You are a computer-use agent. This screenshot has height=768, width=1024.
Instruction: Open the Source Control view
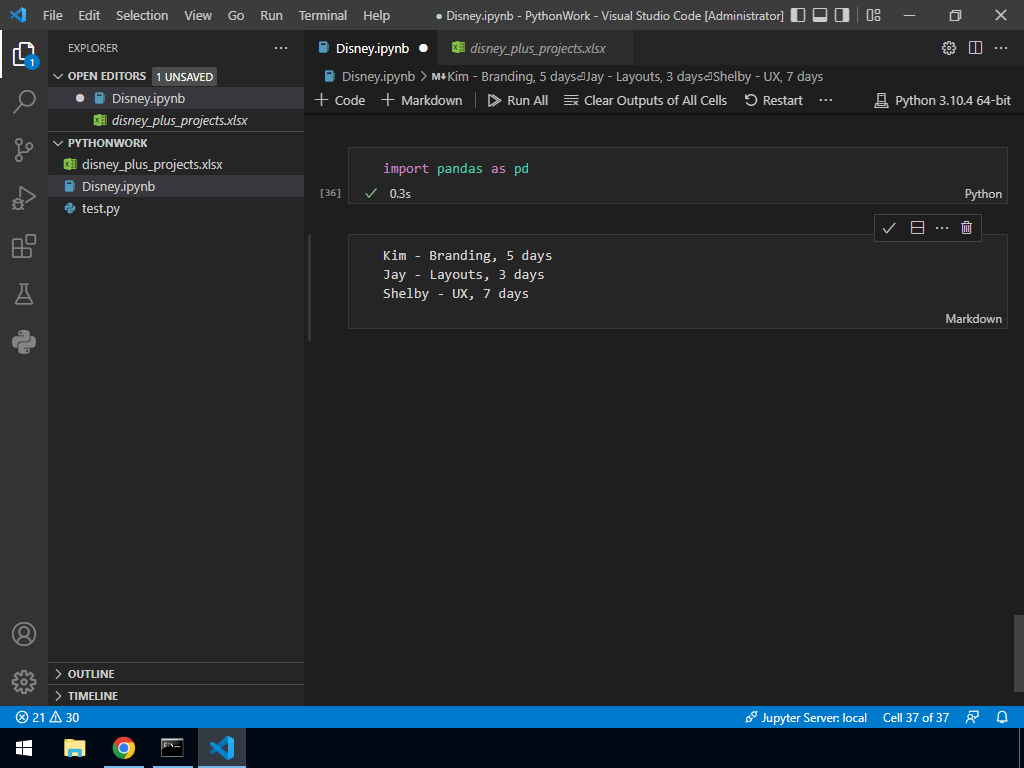click(x=24, y=150)
